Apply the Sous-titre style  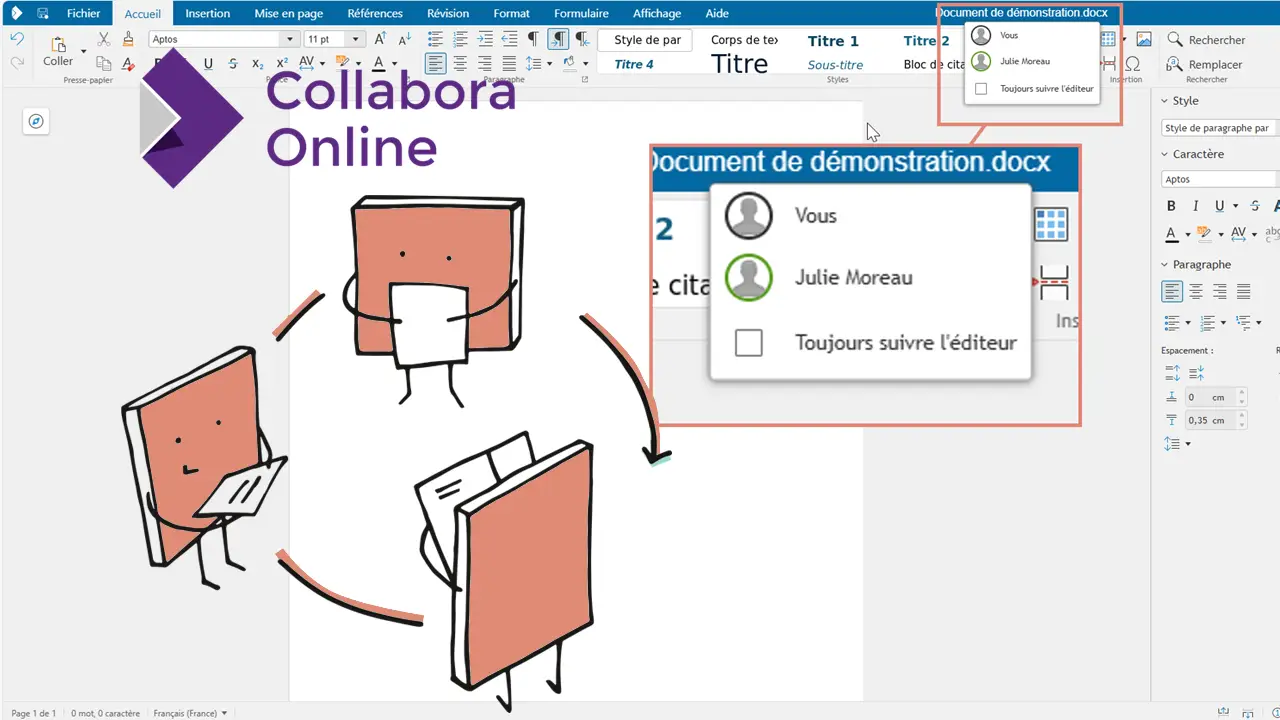(835, 65)
